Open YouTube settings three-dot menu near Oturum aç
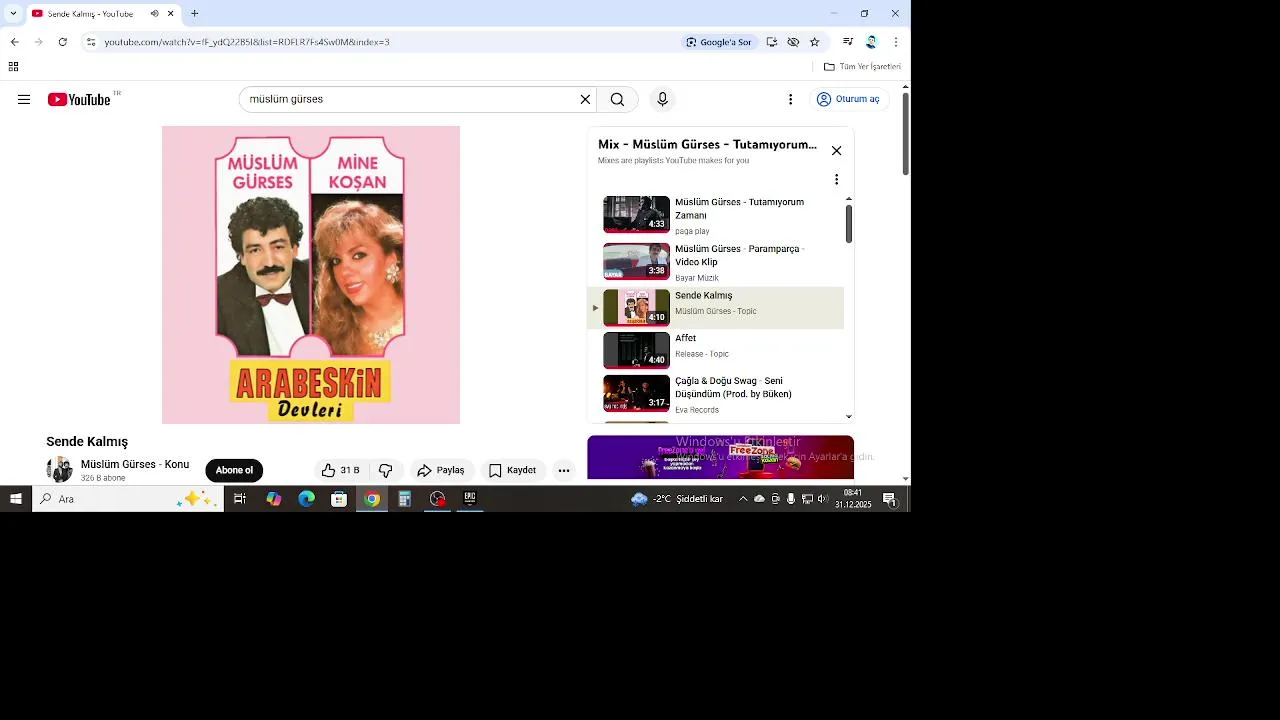The image size is (1280, 720). pyautogui.click(x=790, y=99)
